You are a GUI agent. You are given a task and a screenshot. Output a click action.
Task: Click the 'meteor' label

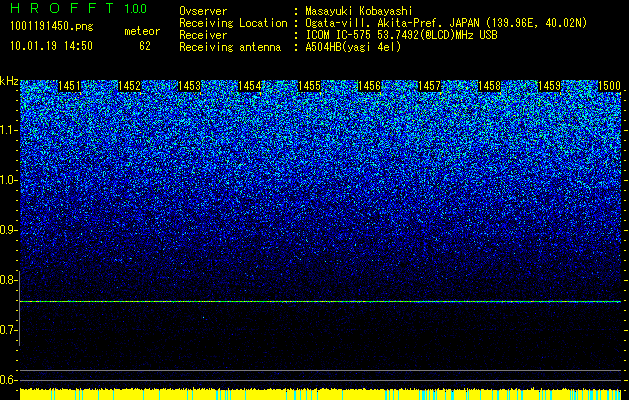coord(142,31)
